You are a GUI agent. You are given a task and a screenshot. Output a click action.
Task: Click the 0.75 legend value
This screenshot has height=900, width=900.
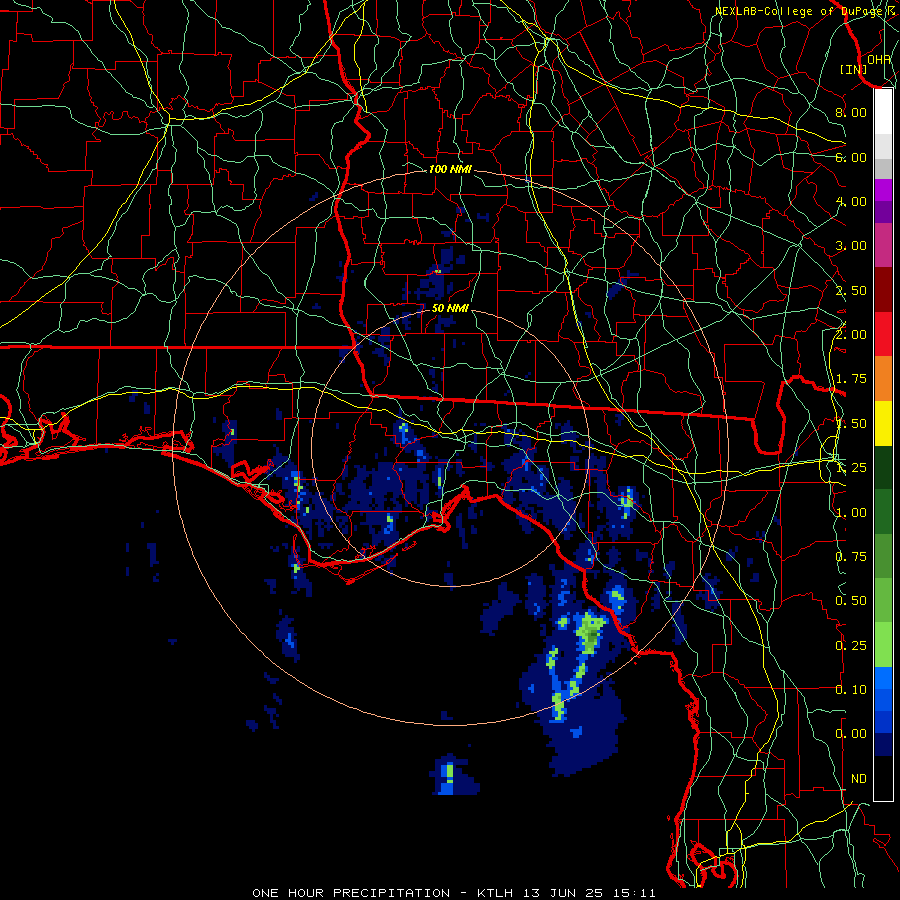851,557
